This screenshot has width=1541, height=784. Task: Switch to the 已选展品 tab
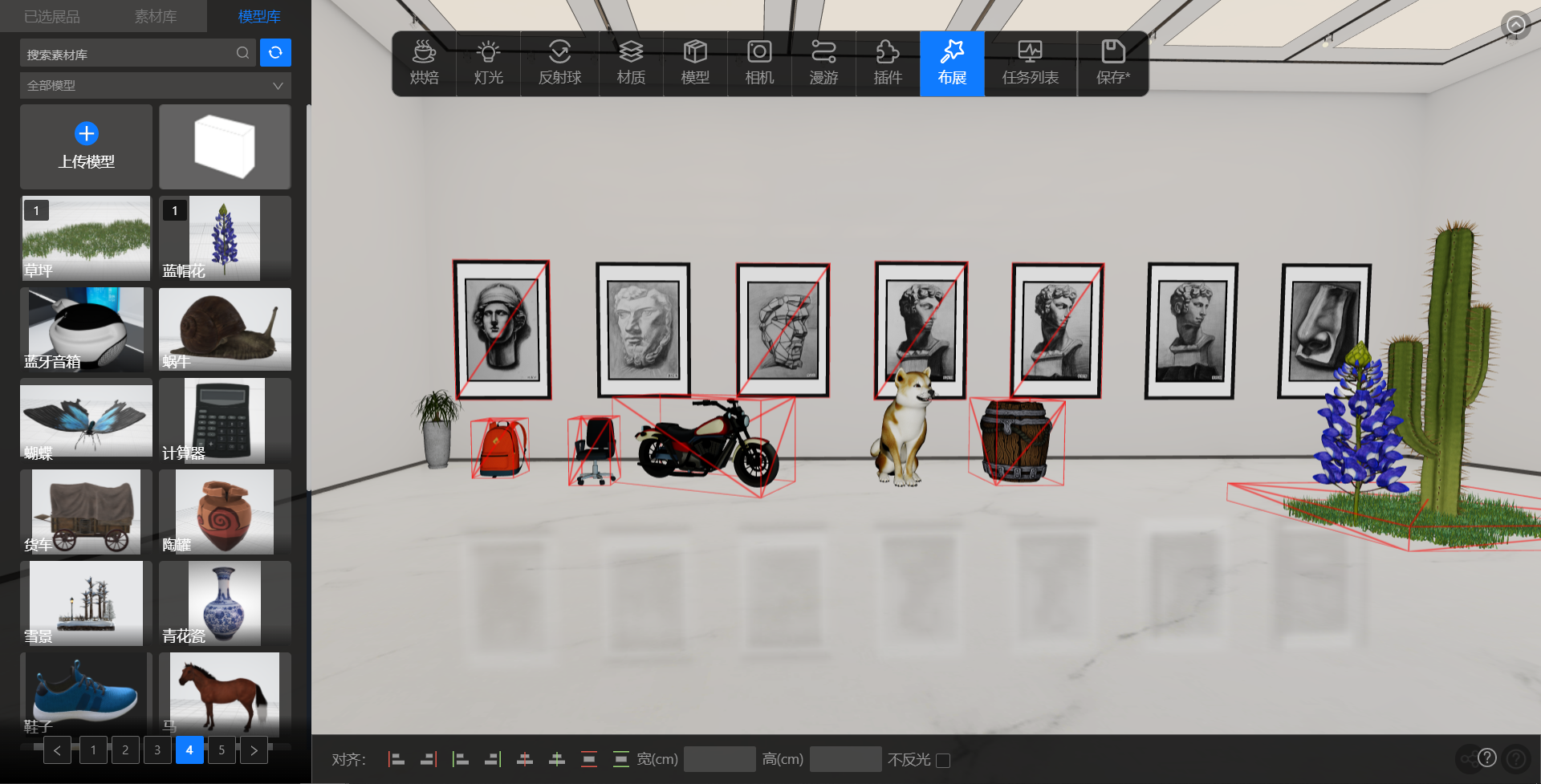pyautogui.click(x=52, y=16)
